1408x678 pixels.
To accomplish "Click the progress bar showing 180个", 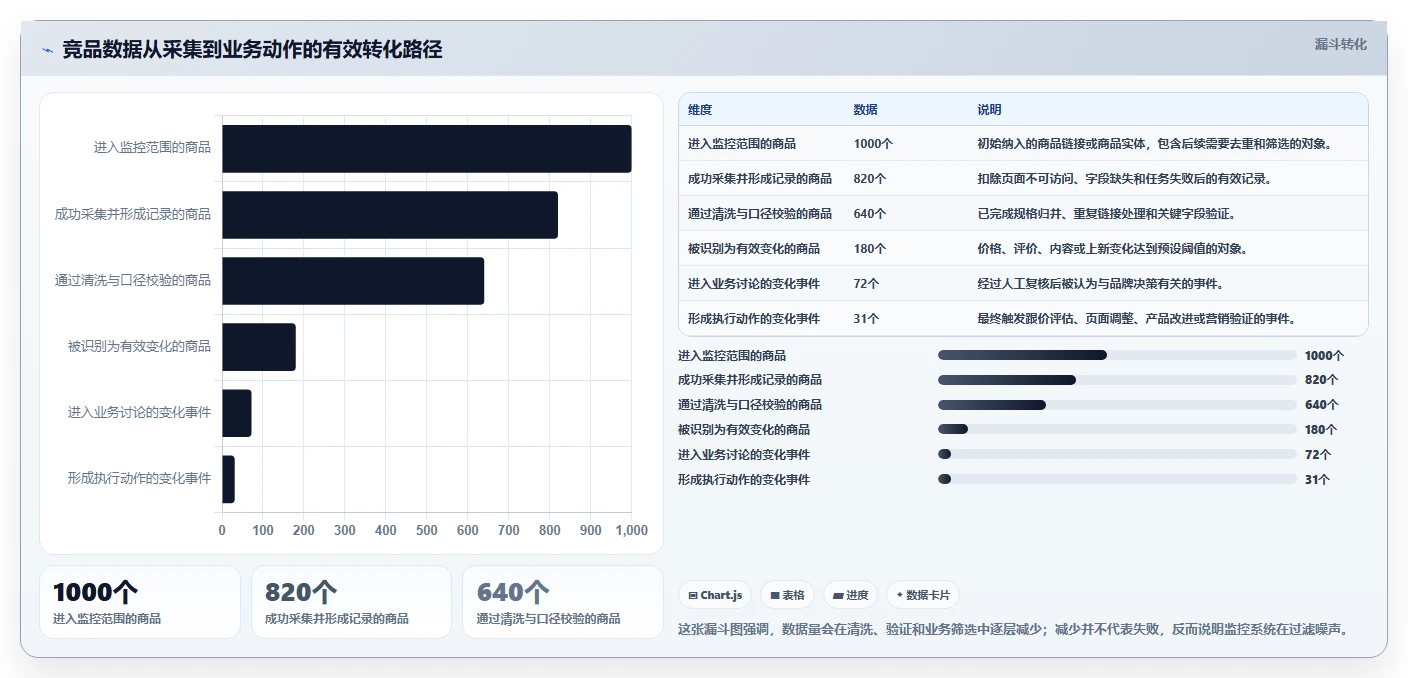I will coord(1117,429).
